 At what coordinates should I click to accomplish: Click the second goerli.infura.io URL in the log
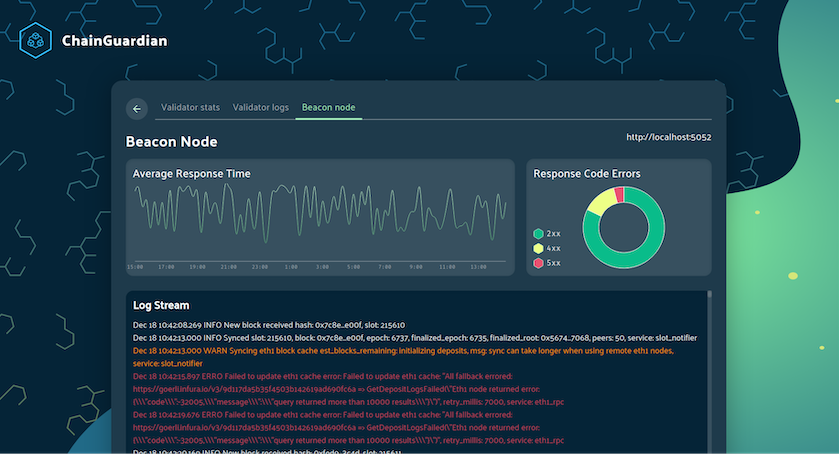point(244,428)
